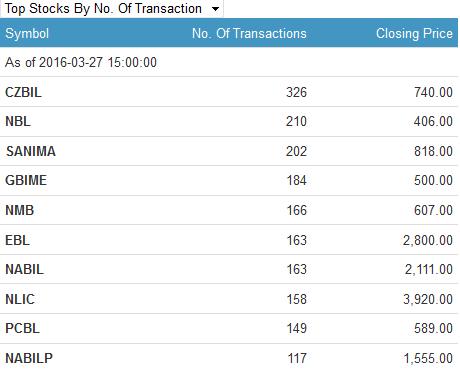Click the 3,920.00 closing price of NLIC

[428, 299]
